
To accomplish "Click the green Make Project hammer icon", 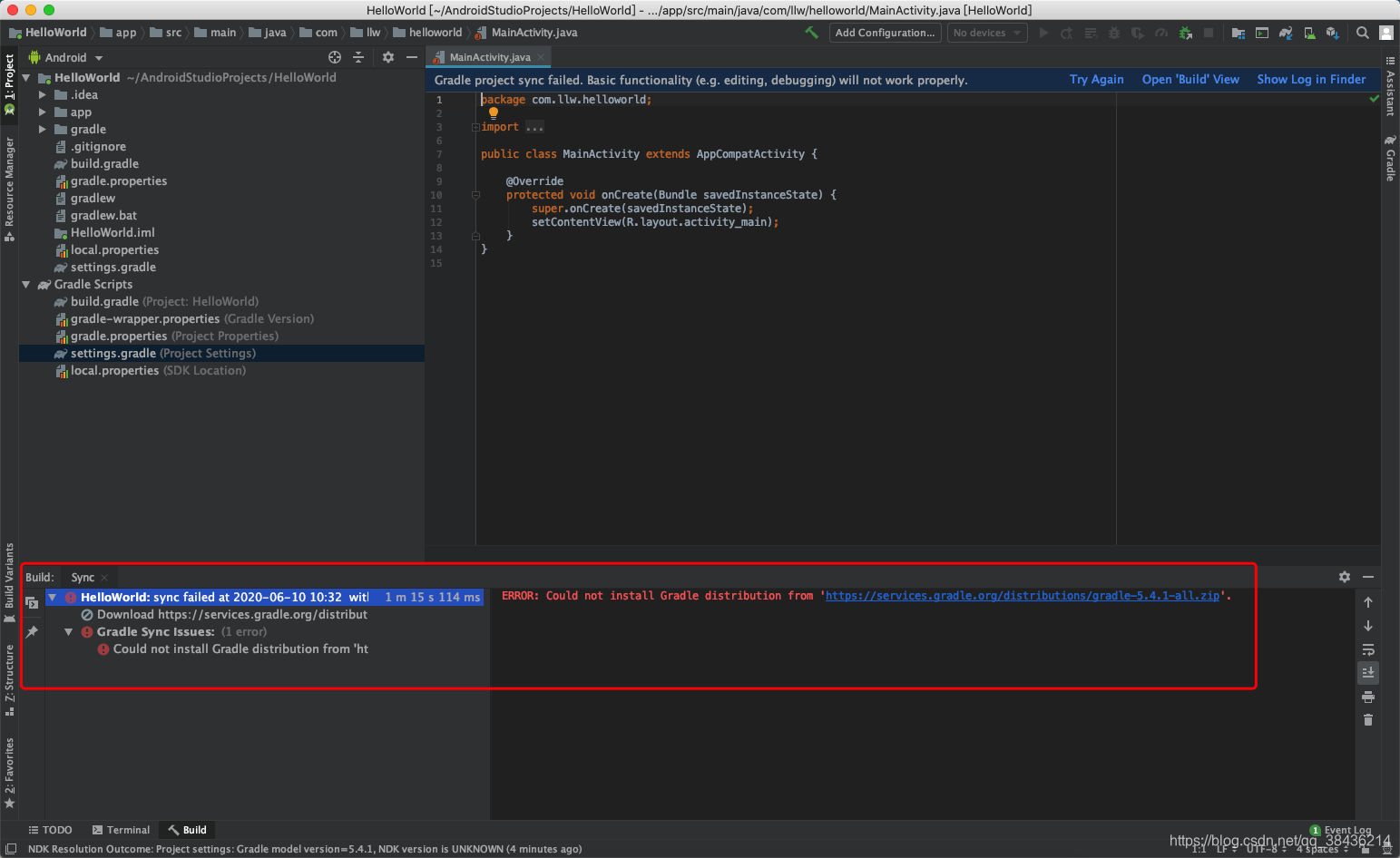I will click(811, 33).
